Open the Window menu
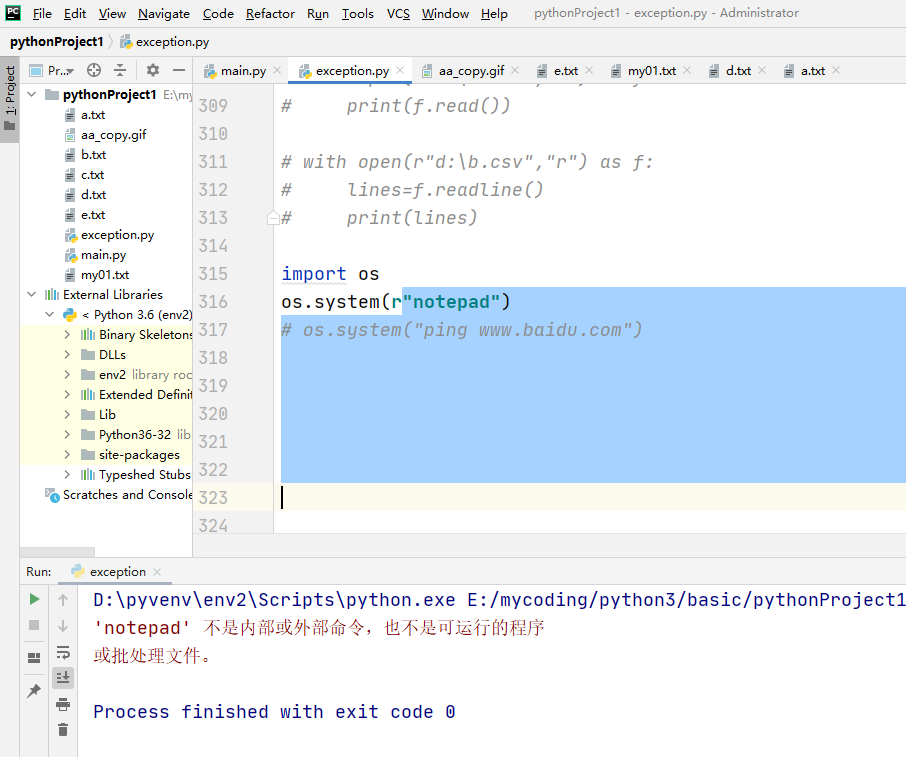 (x=445, y=13)
